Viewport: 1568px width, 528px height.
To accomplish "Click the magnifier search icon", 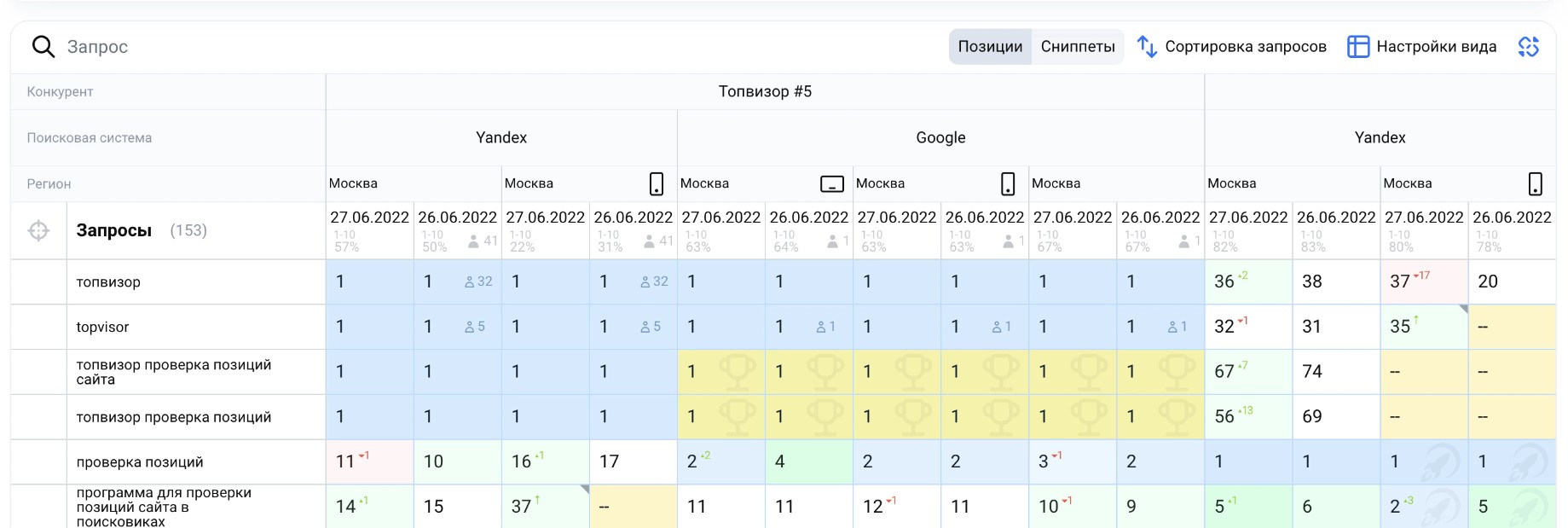I will click(43, 47).
